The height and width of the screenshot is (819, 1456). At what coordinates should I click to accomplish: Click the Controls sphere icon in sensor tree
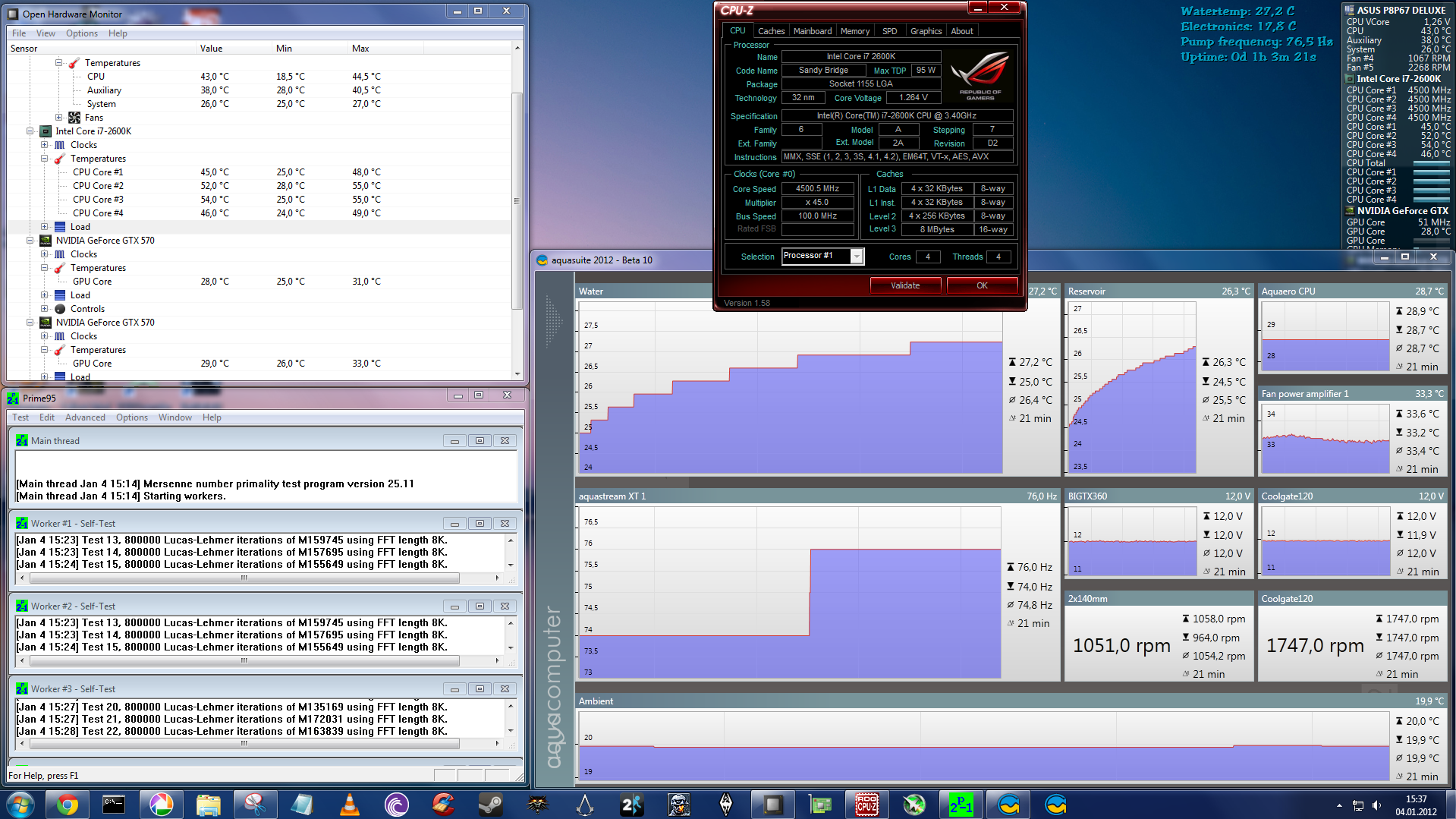60,309
